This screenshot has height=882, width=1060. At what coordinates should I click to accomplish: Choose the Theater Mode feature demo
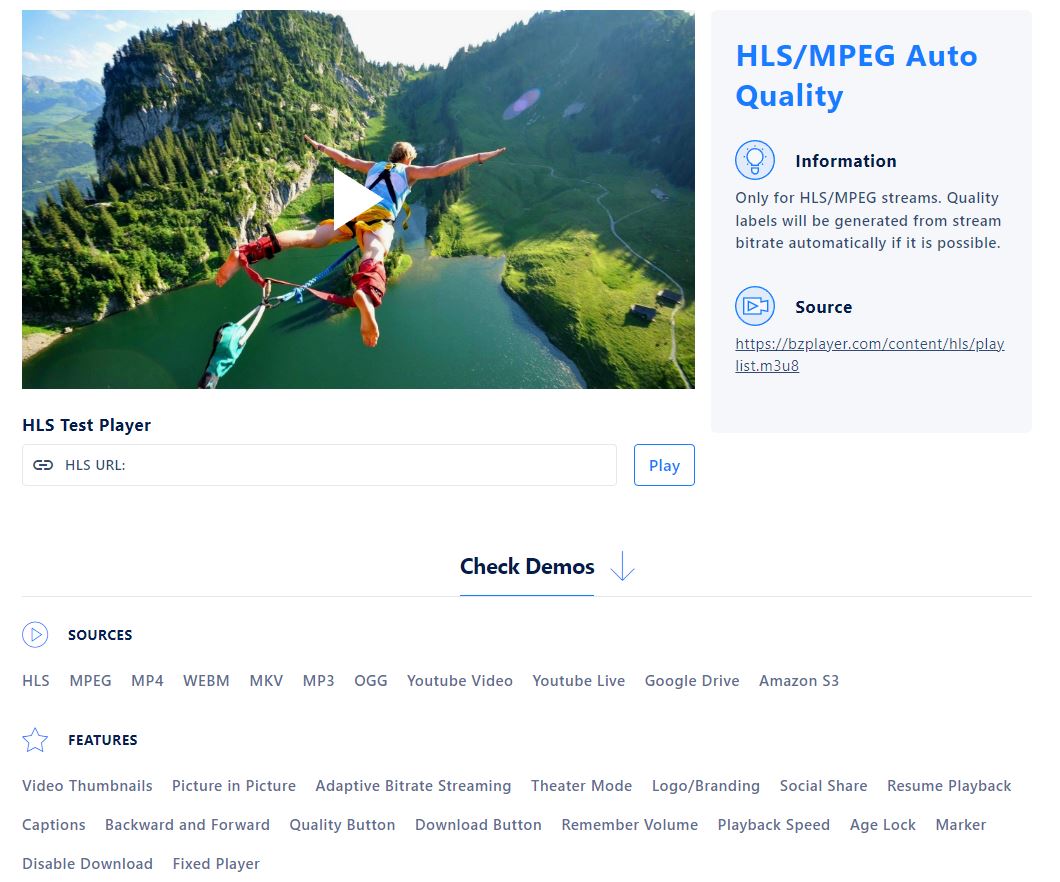pyautogui.click(x=581, y=786)
